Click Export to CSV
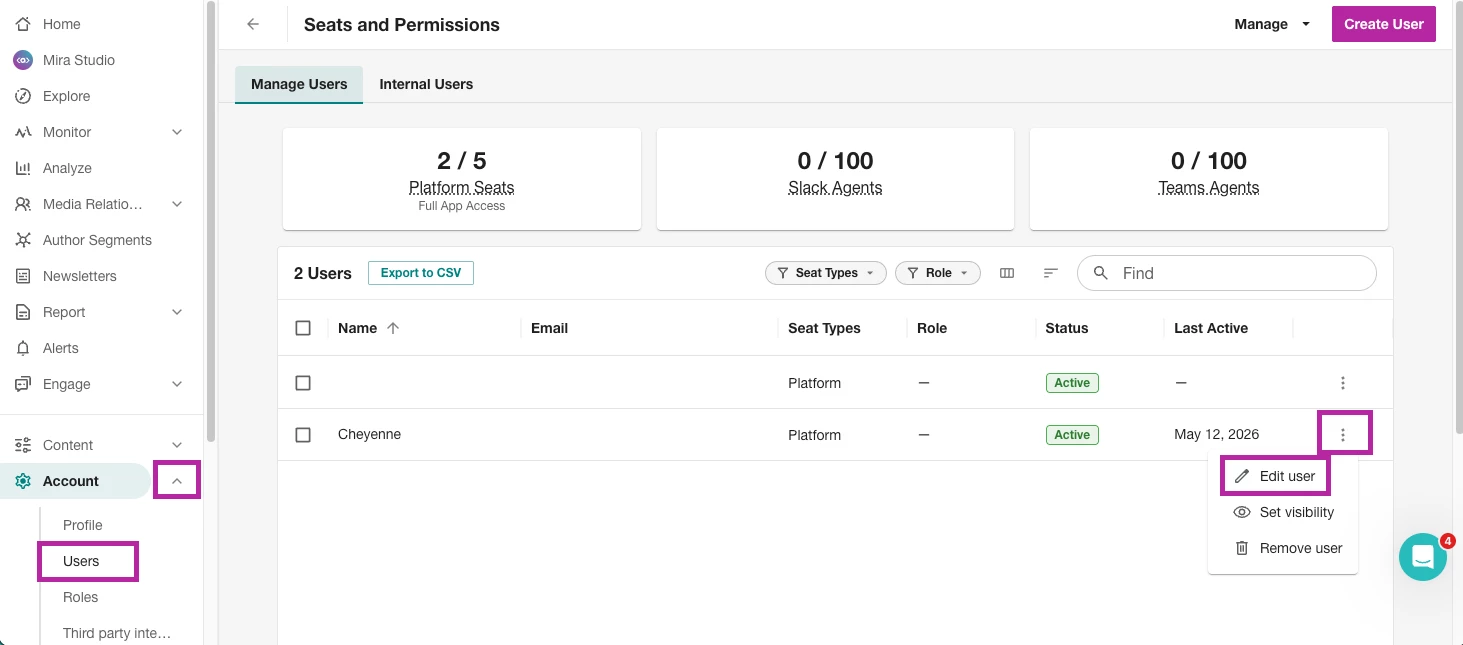 [x=421, y=273]
